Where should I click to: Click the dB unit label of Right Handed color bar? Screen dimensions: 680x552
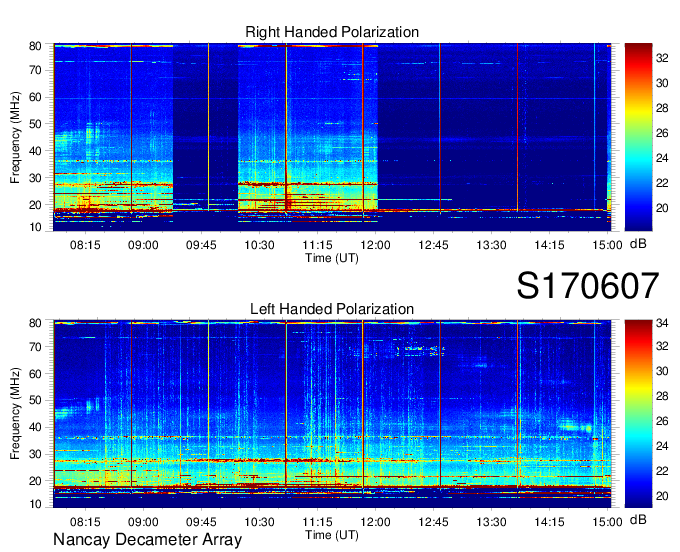tap(638, 244)
